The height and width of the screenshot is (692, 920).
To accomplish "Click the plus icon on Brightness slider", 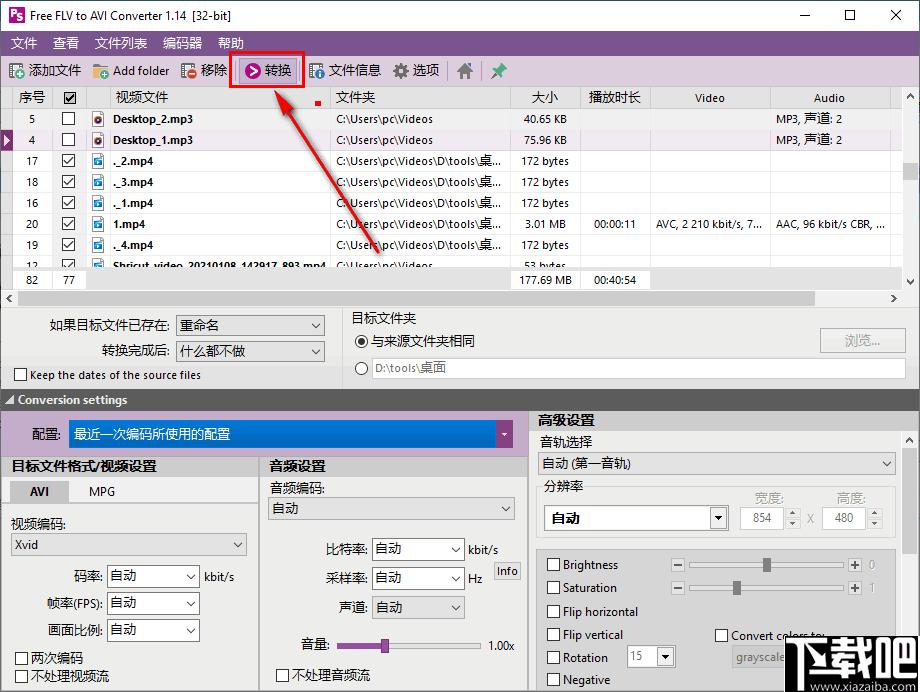I will tap(855, 565).
